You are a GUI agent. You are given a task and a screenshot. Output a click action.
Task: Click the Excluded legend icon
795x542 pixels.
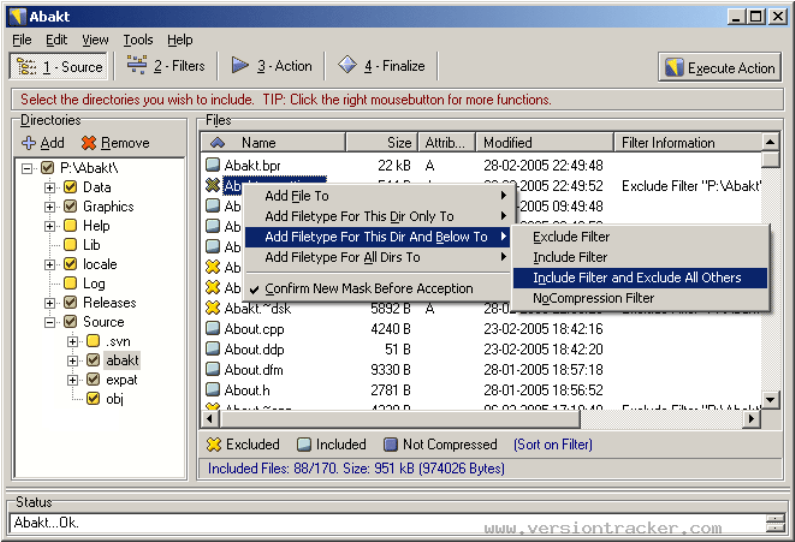pos(214,445)
